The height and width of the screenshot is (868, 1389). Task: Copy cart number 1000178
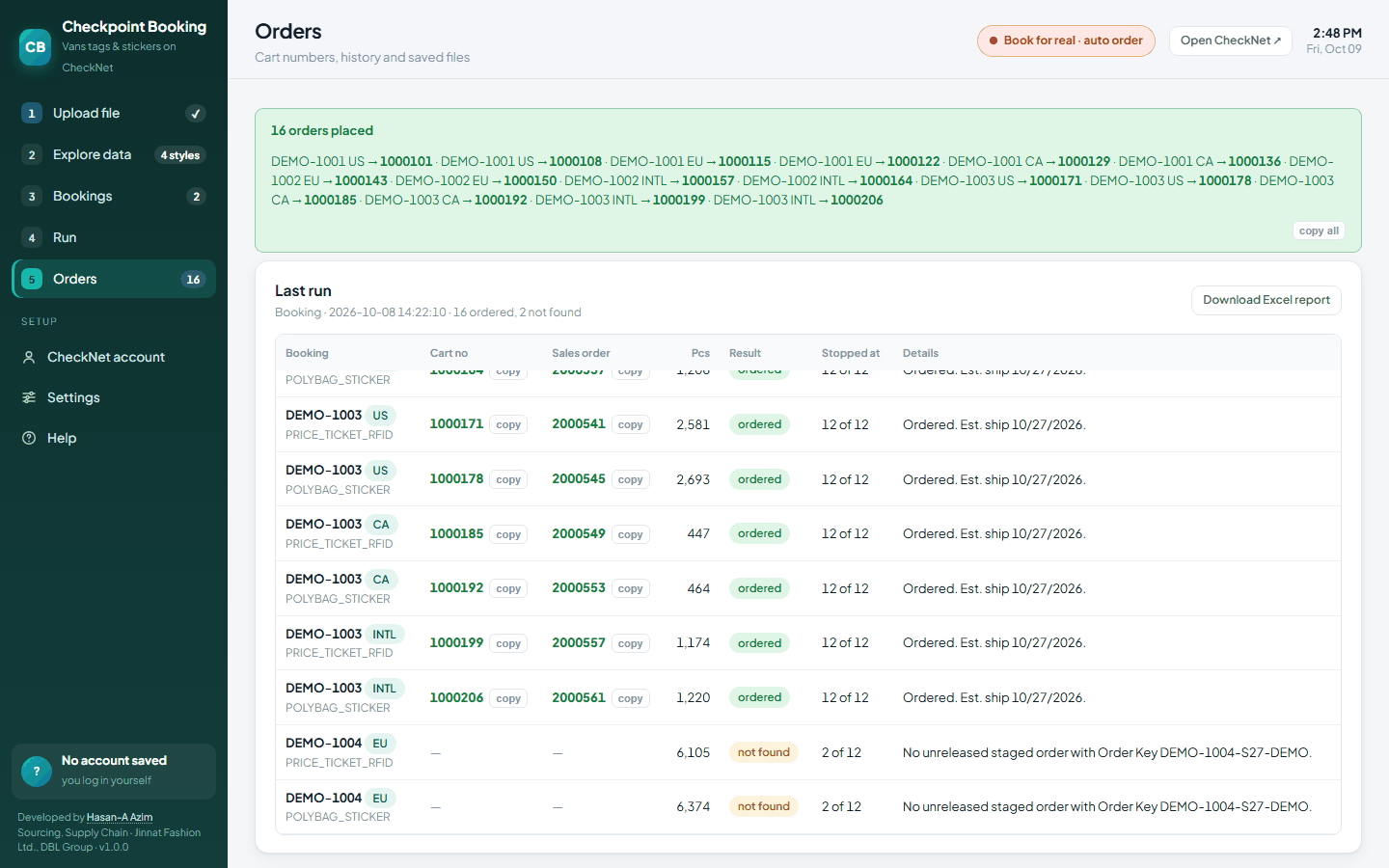508,479
